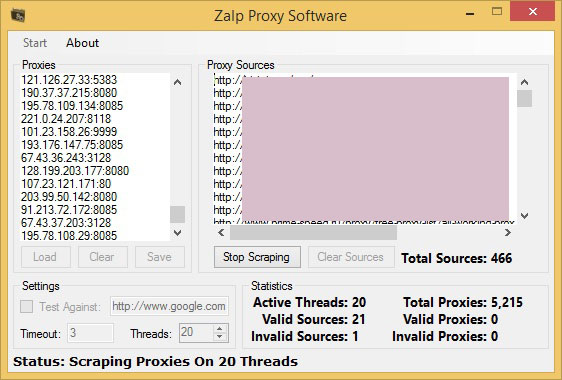Select proxy 67.43.37.203:3128

pyautogui.click(x=66, y=223)
